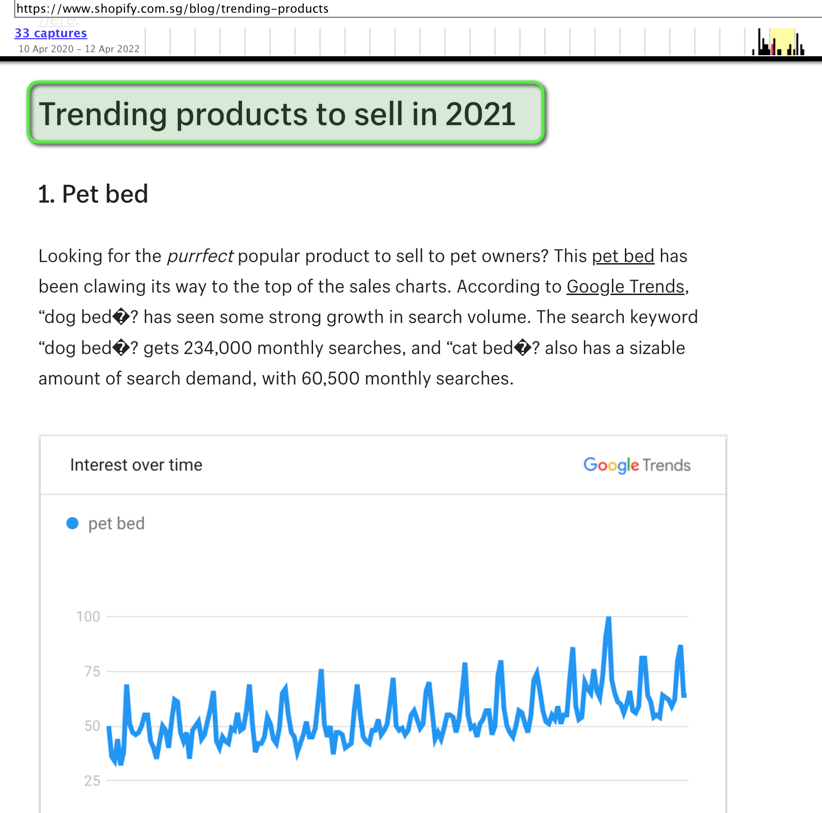Click the 50 y-axis gridline label

tap(92, 726)
